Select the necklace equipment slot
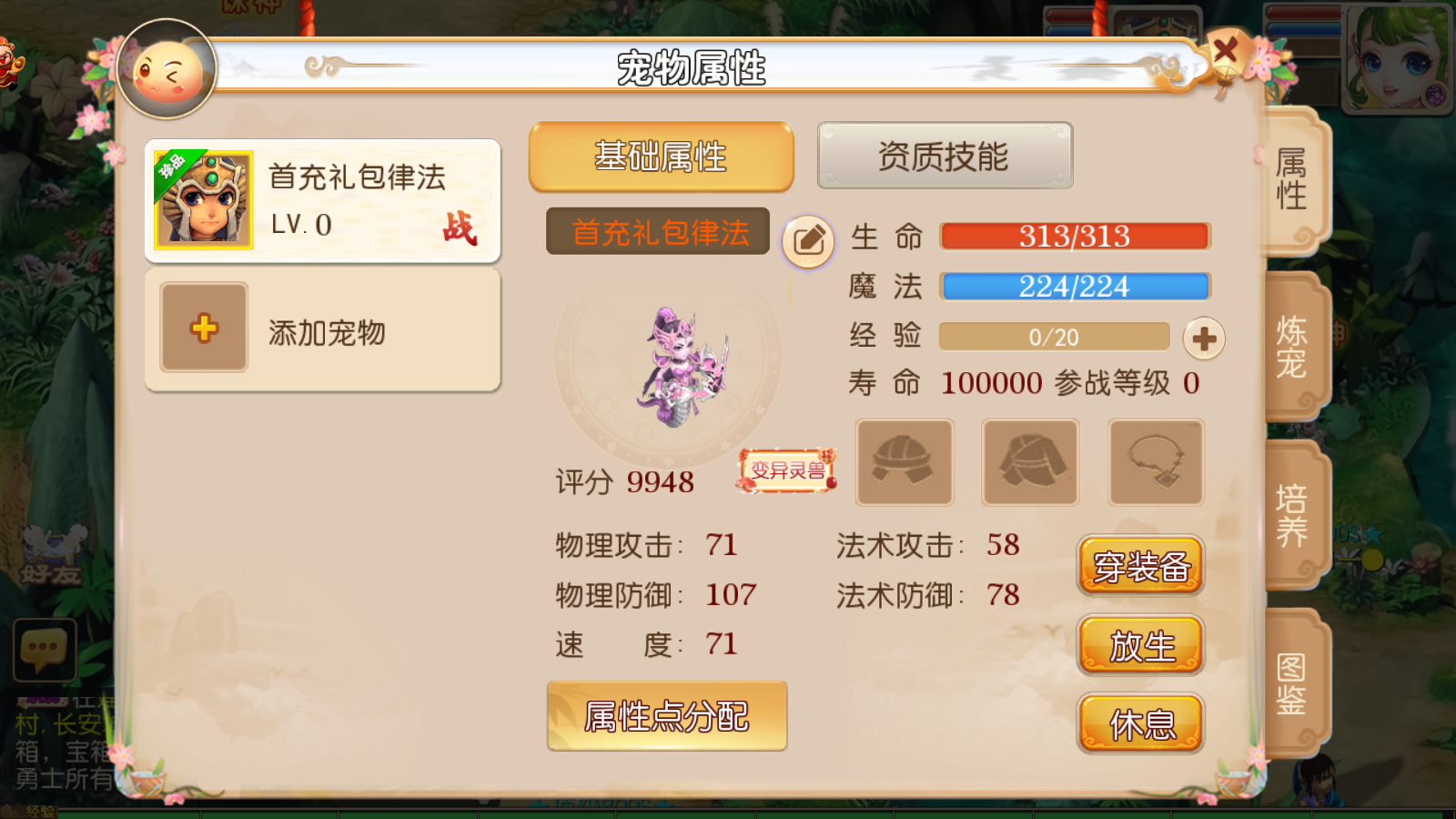The width and height of the screenshot is (1456, 819). tap(1156, 462)
